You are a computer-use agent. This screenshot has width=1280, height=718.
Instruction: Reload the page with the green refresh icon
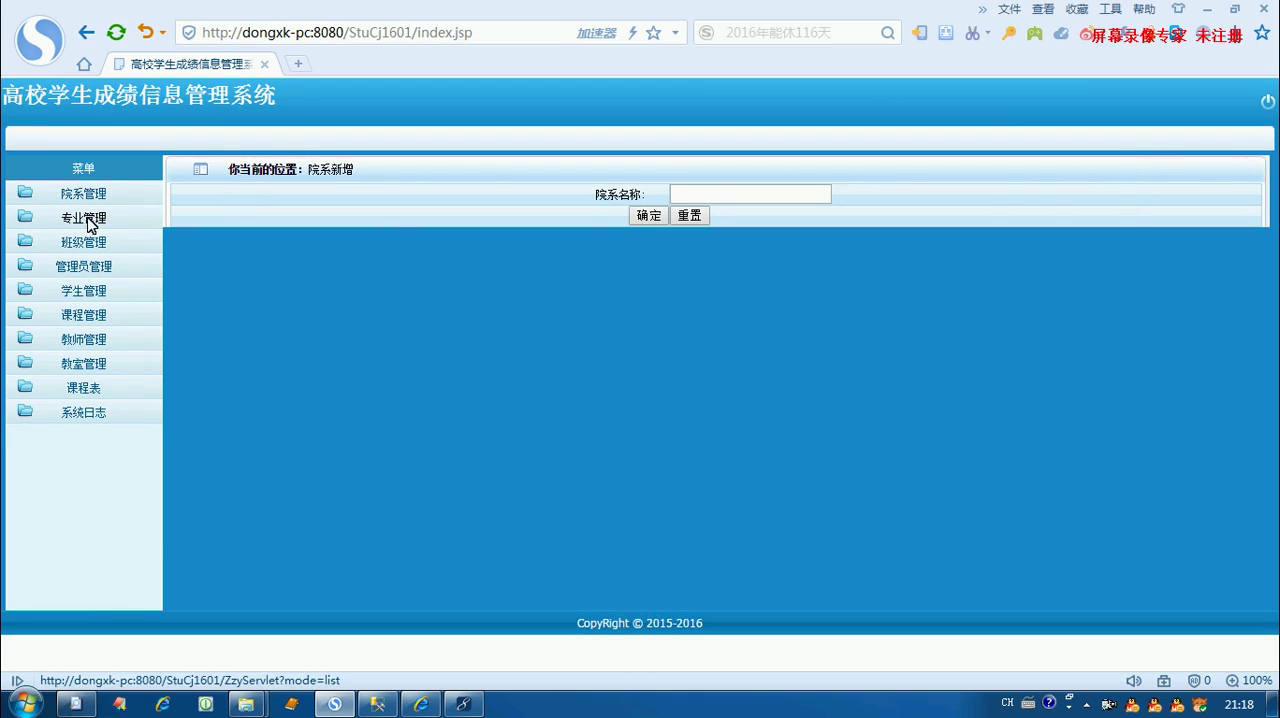116,32
